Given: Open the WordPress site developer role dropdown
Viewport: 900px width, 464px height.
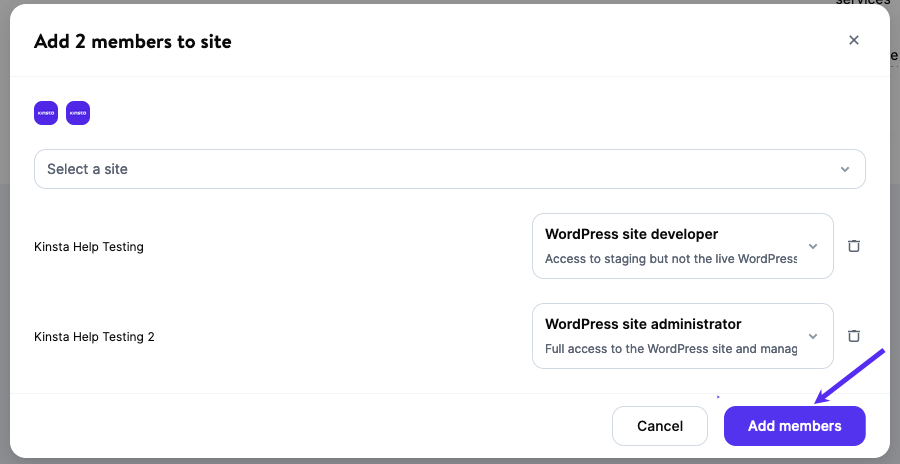Looking at the screenshot, I should click(682, 246).
